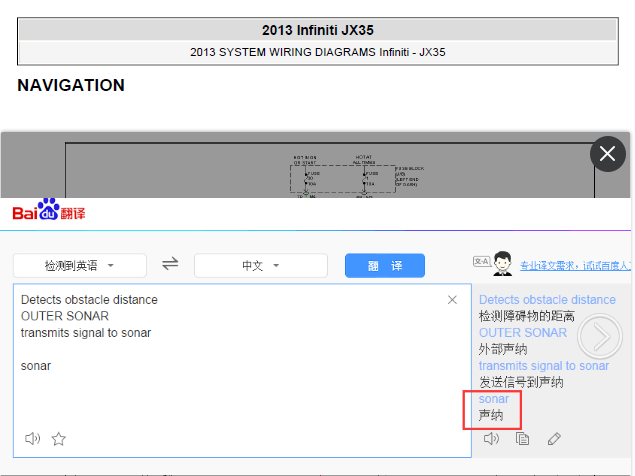Open the source language dropdown showing 检测到英语
The width and height of the screenshot is (635, 476).
tap(80, 266)
